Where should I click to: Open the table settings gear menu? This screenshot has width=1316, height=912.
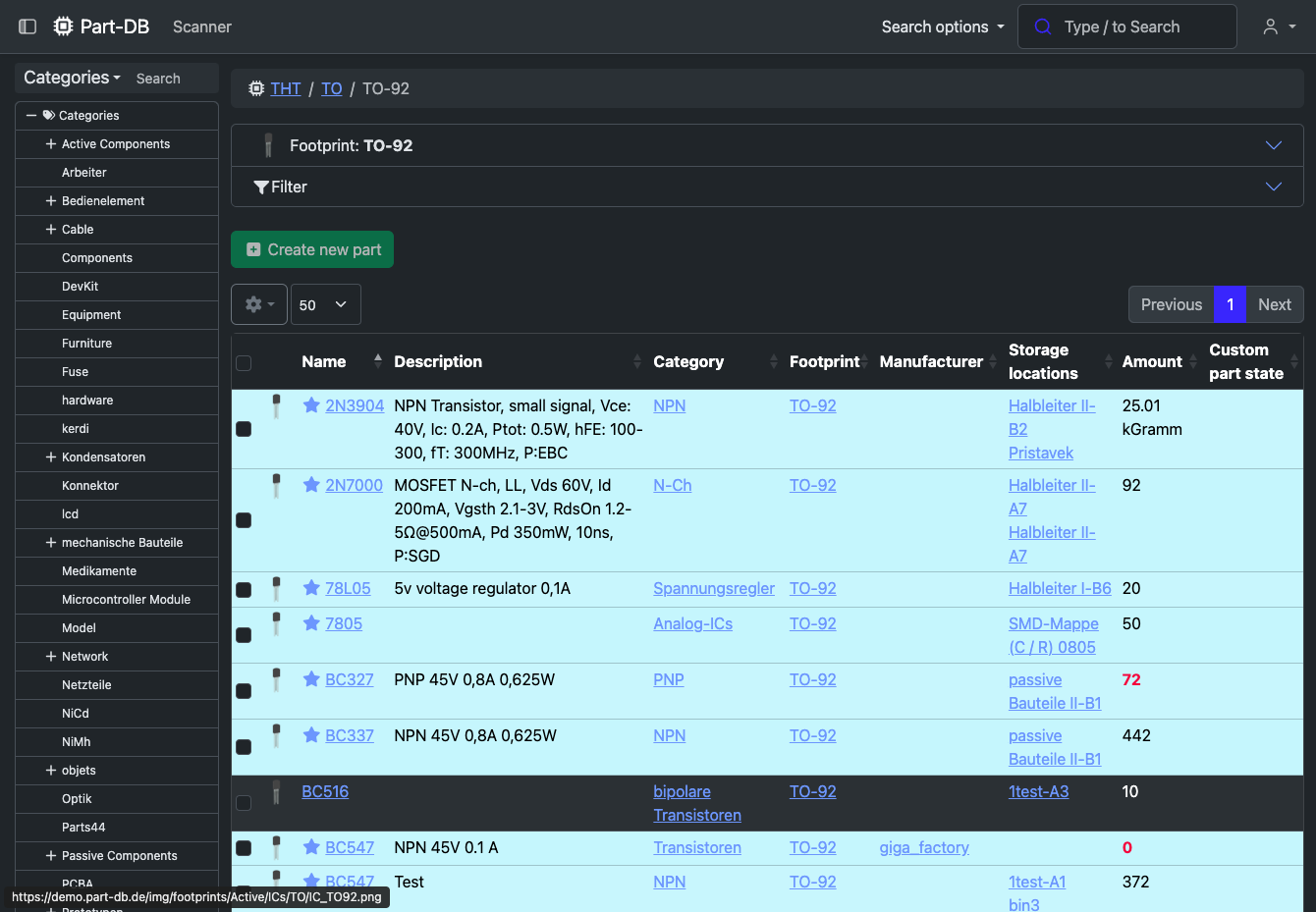(x=259, y=304)
